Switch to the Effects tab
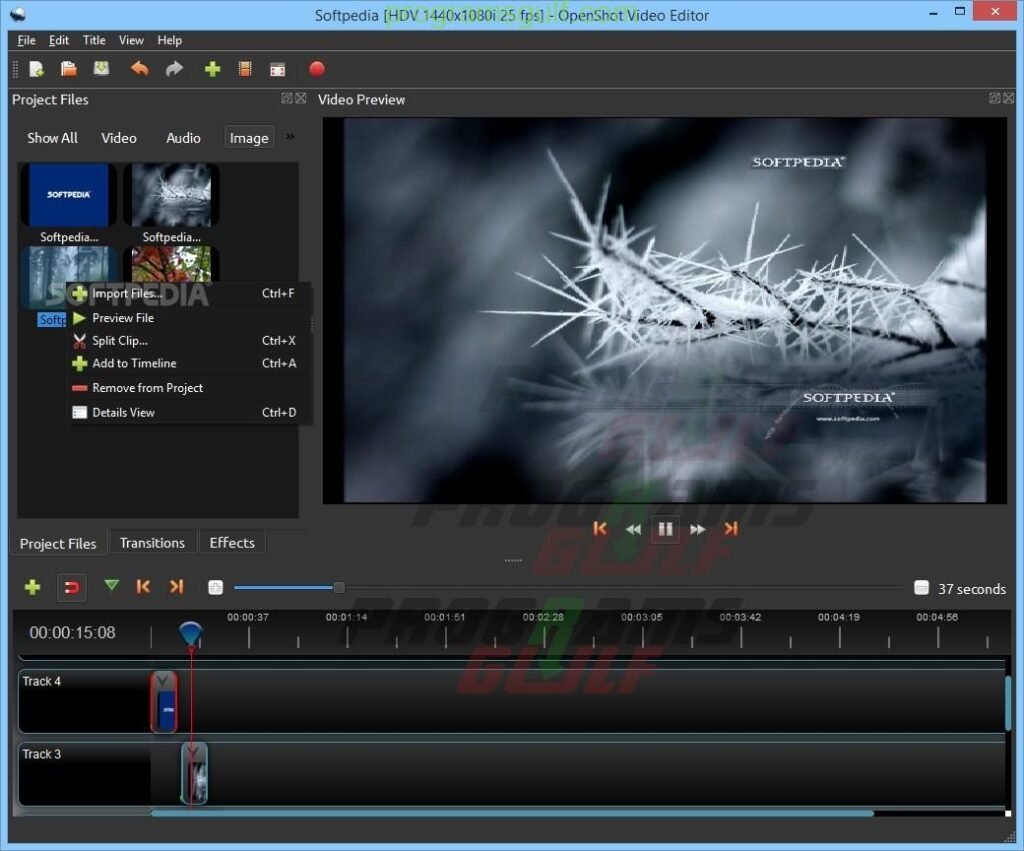 pyautogui.click(x=232, y=543)
